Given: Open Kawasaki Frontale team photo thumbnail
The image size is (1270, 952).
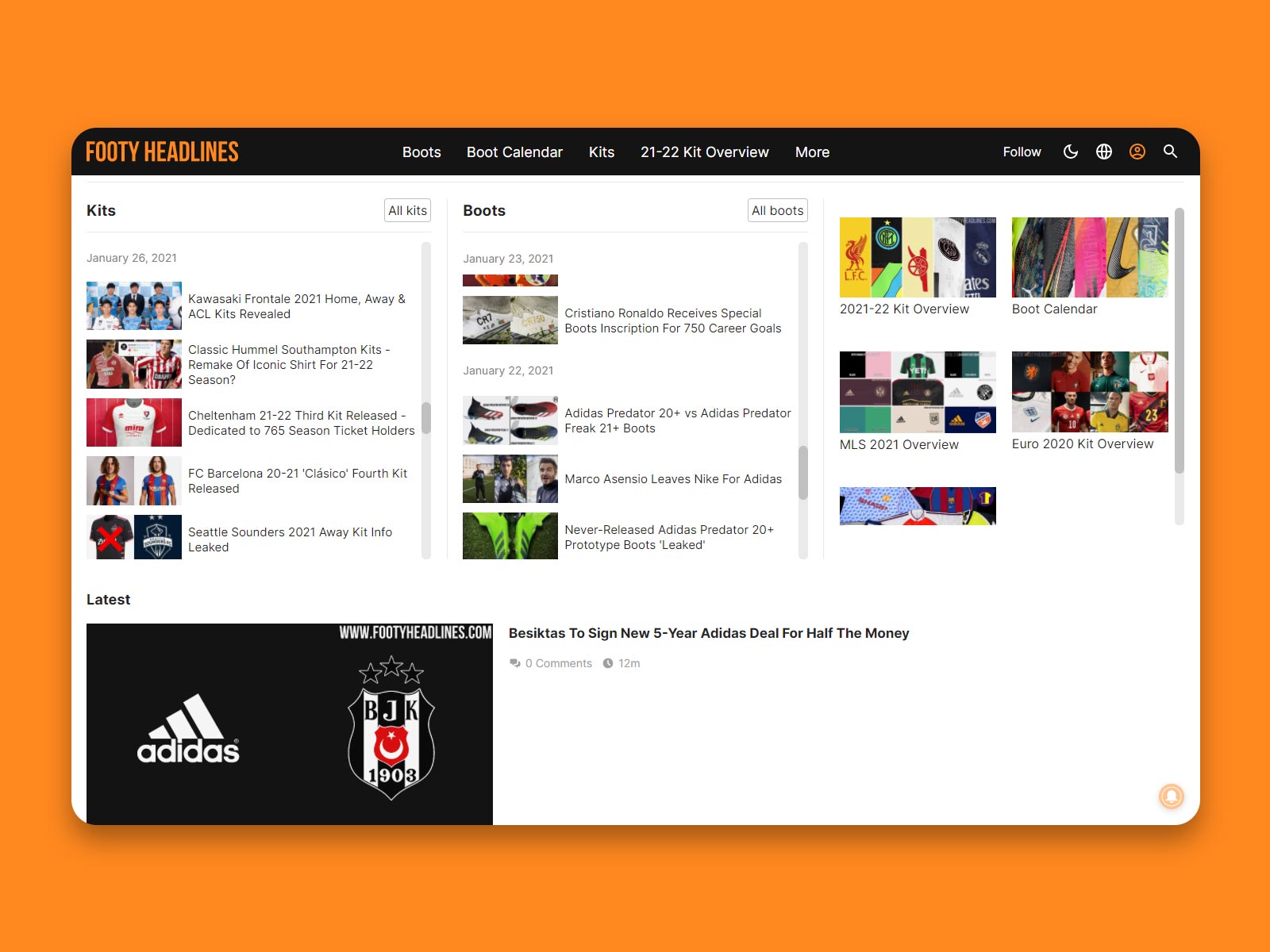Looking at the screenshot, I should [134, 305].
